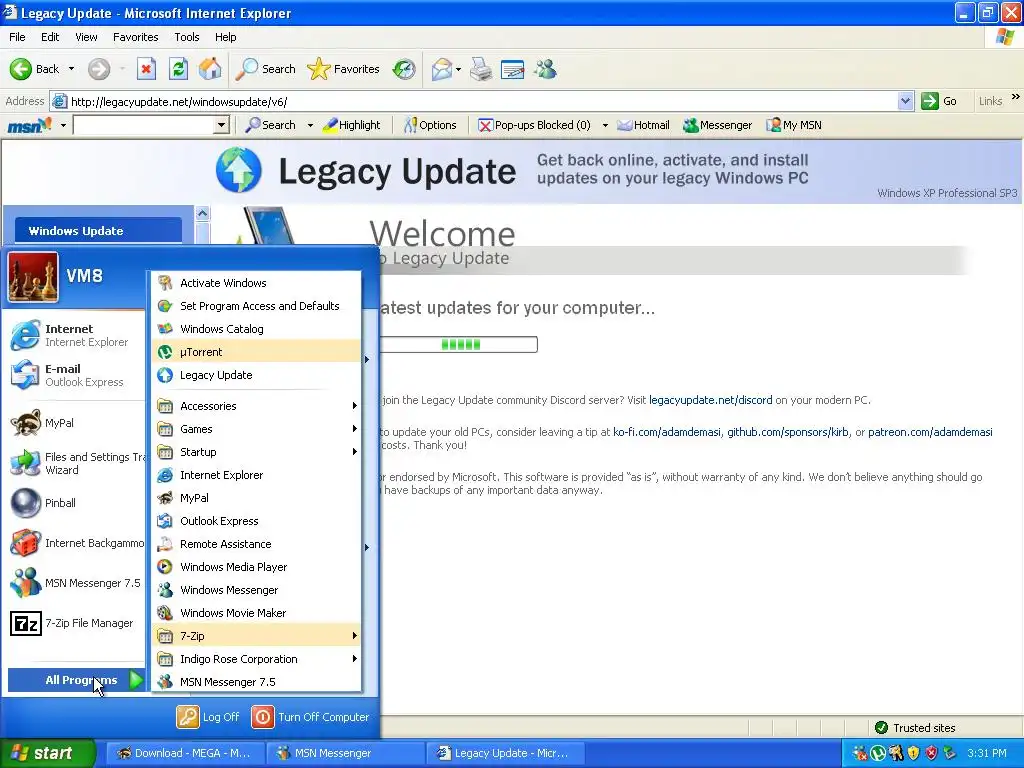
Task: Expand Indigo Rose Corporation folder
Action: (x=256, y=659)
